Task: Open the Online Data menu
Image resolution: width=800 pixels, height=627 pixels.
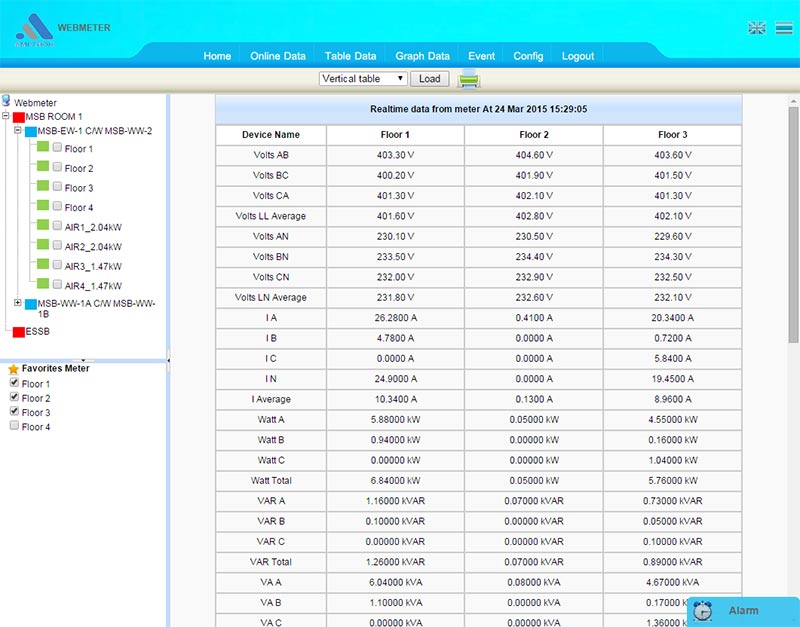Action: tap(278, 56)
